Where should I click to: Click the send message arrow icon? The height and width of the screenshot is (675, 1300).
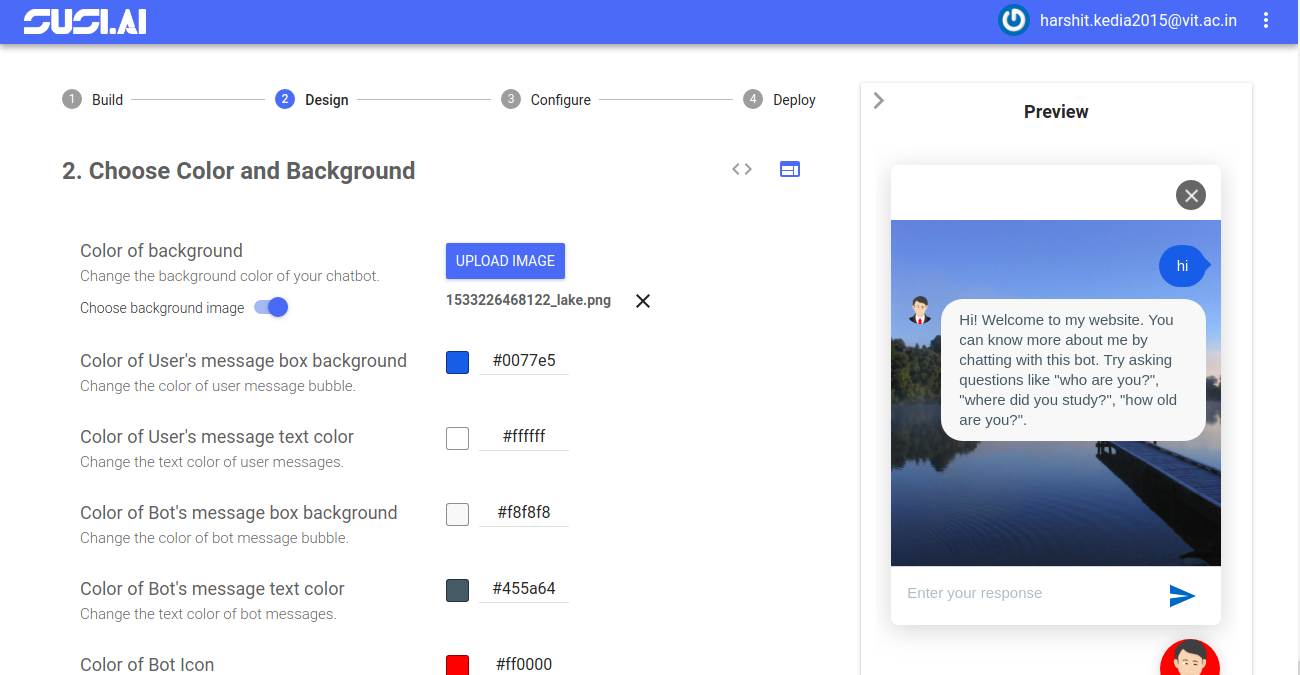(1182, 595)
